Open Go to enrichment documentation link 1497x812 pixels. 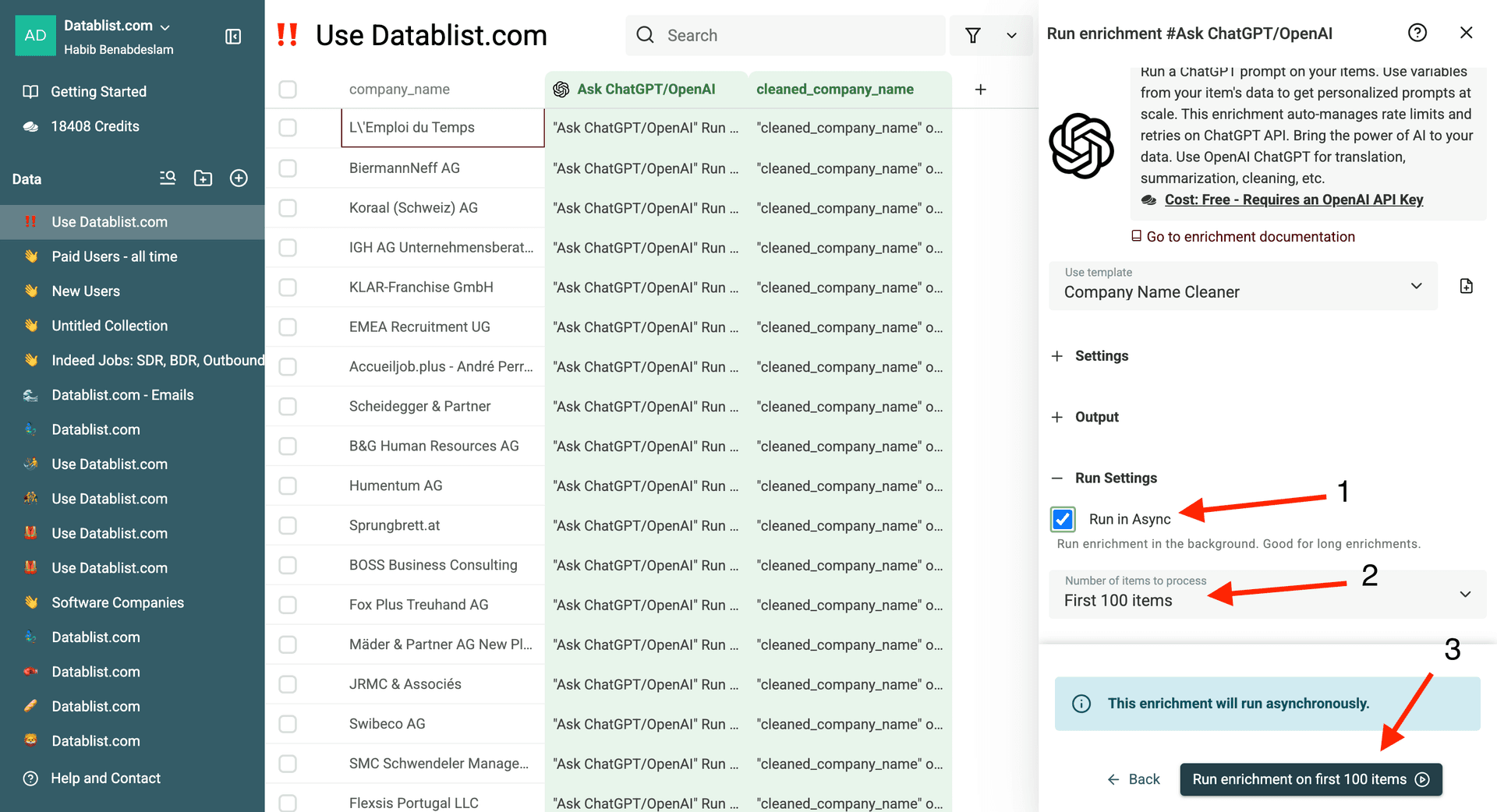1250,237
